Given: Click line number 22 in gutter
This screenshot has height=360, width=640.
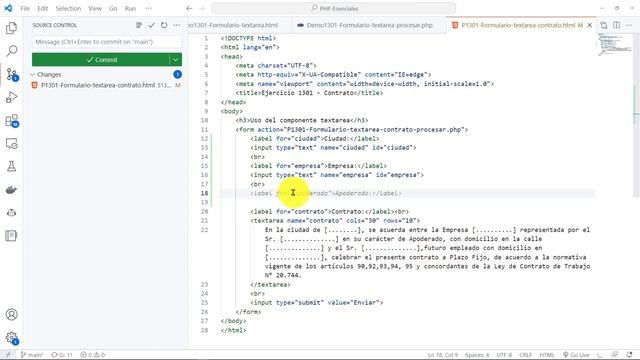Looking at the screenshot, I should click(204, 230).
